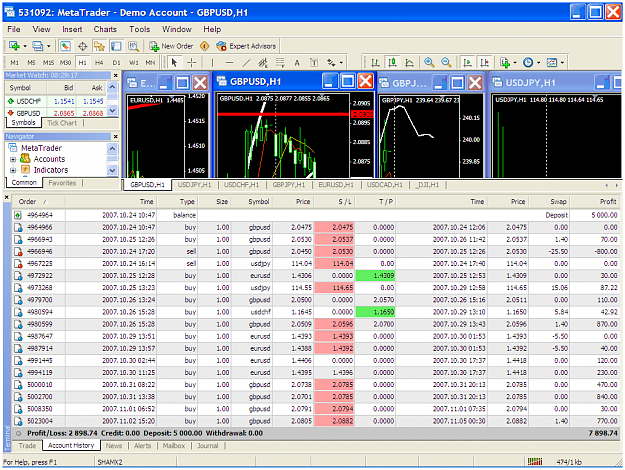Open the New Chart dropdown arrow
This screenshot has height=470, width=625.
(25, 46)
